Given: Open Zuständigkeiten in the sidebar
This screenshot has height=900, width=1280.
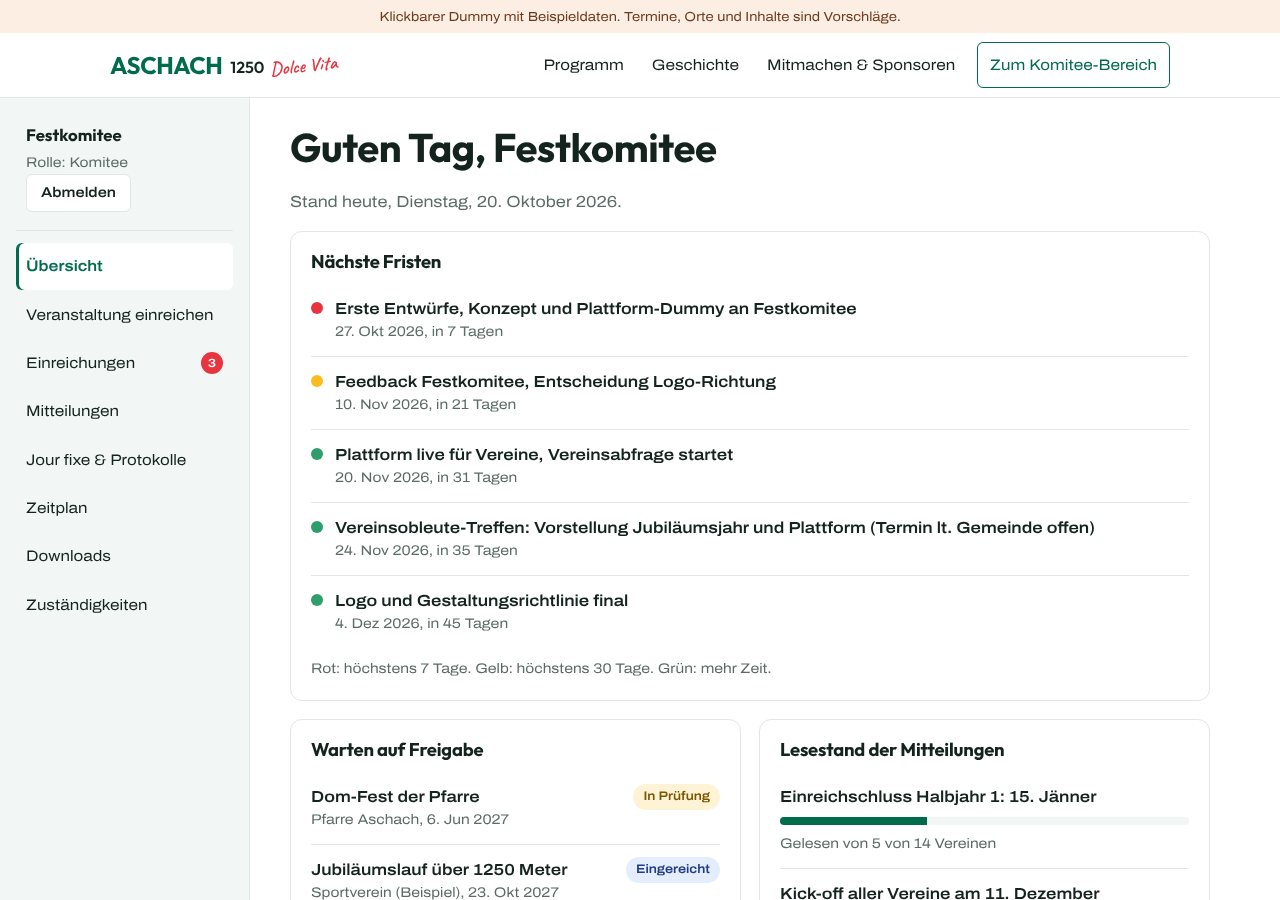Looking at the screenshot, I should (x=125, y=605).
